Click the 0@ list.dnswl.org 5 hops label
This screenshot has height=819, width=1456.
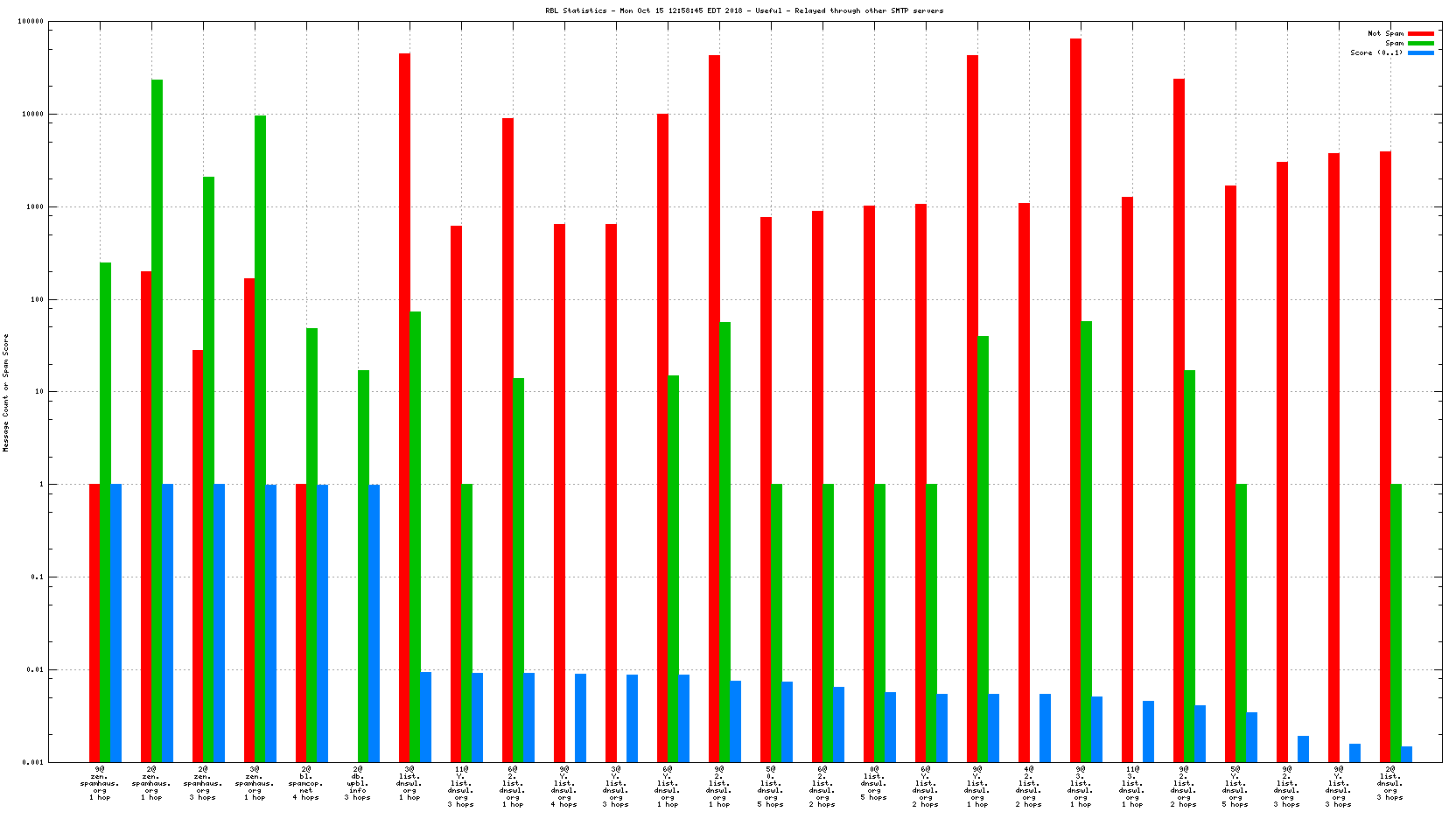click(x=873, y=783)
